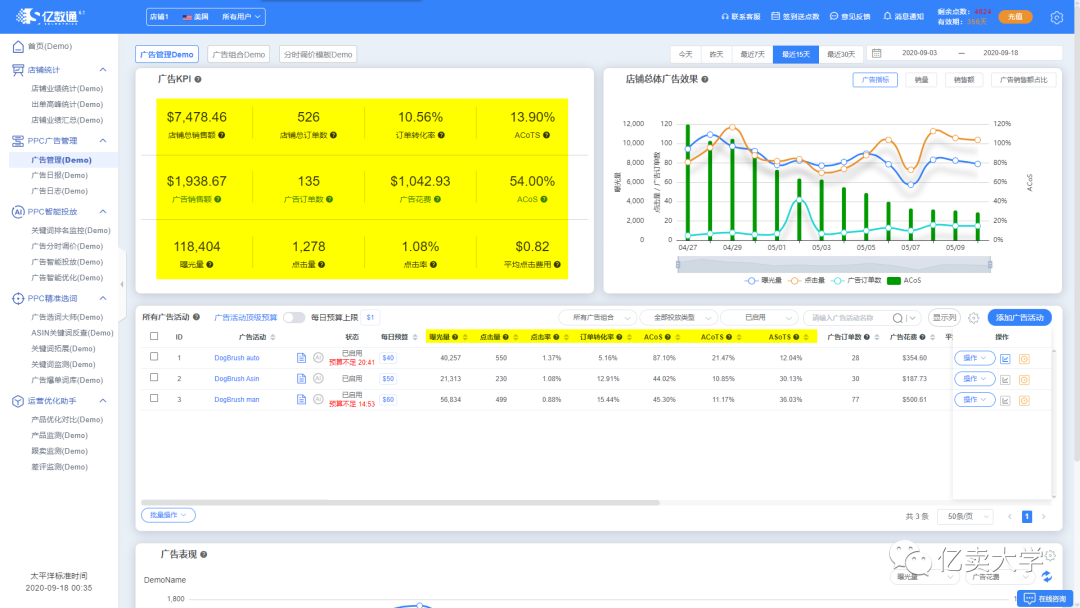This screenshot has height=608, width=1080.
Task: Expand the 所有广告组合 filter dropdown
Action: [x=595, y=317]
